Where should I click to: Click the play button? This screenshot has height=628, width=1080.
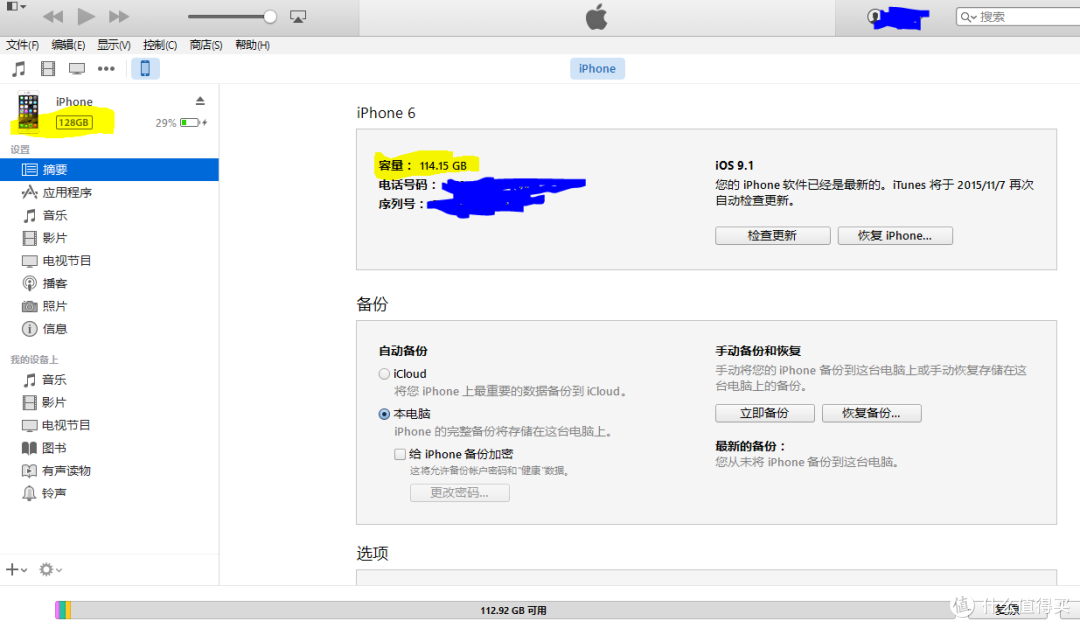86,16
